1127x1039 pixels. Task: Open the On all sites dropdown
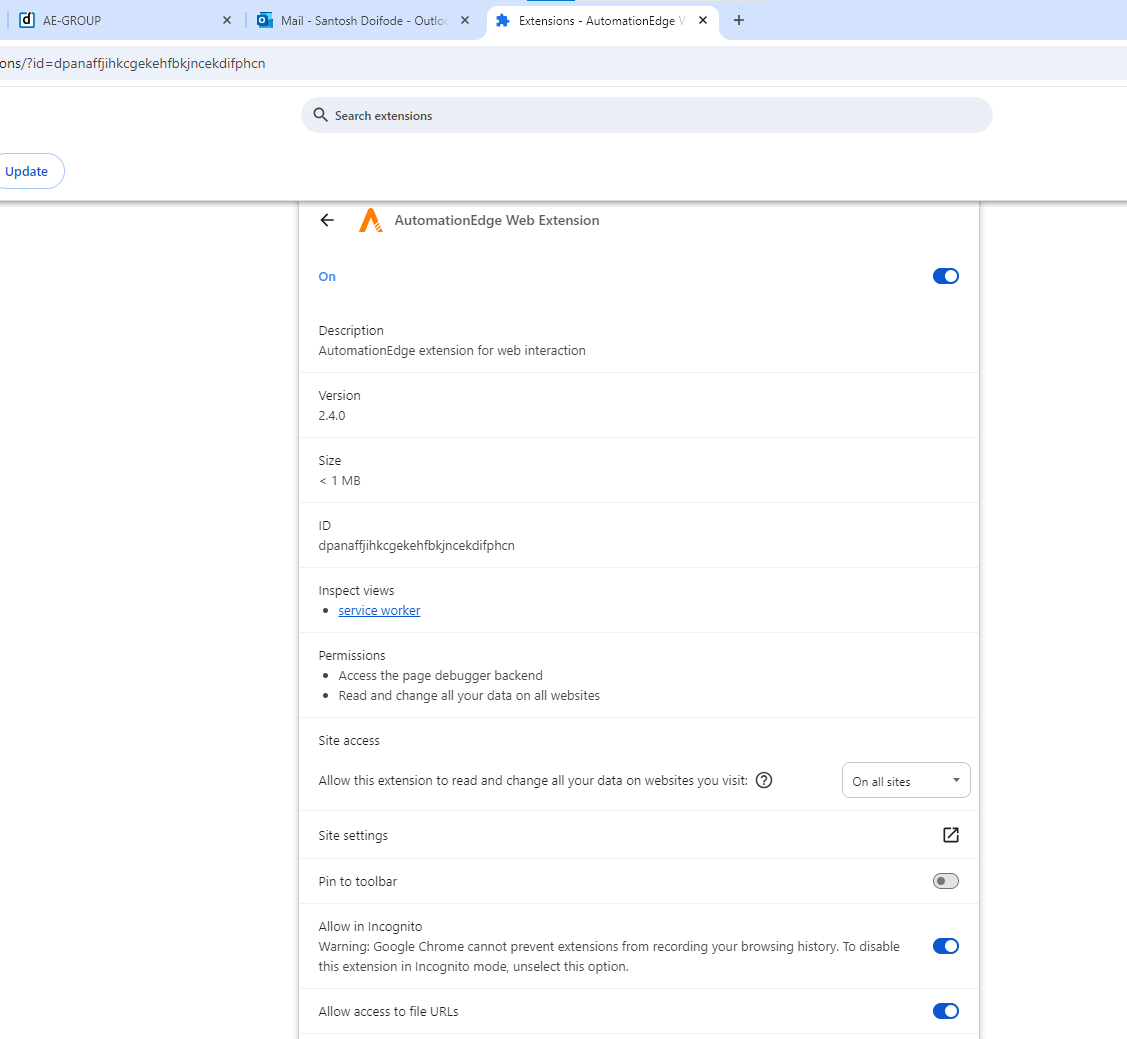point(906,780)
